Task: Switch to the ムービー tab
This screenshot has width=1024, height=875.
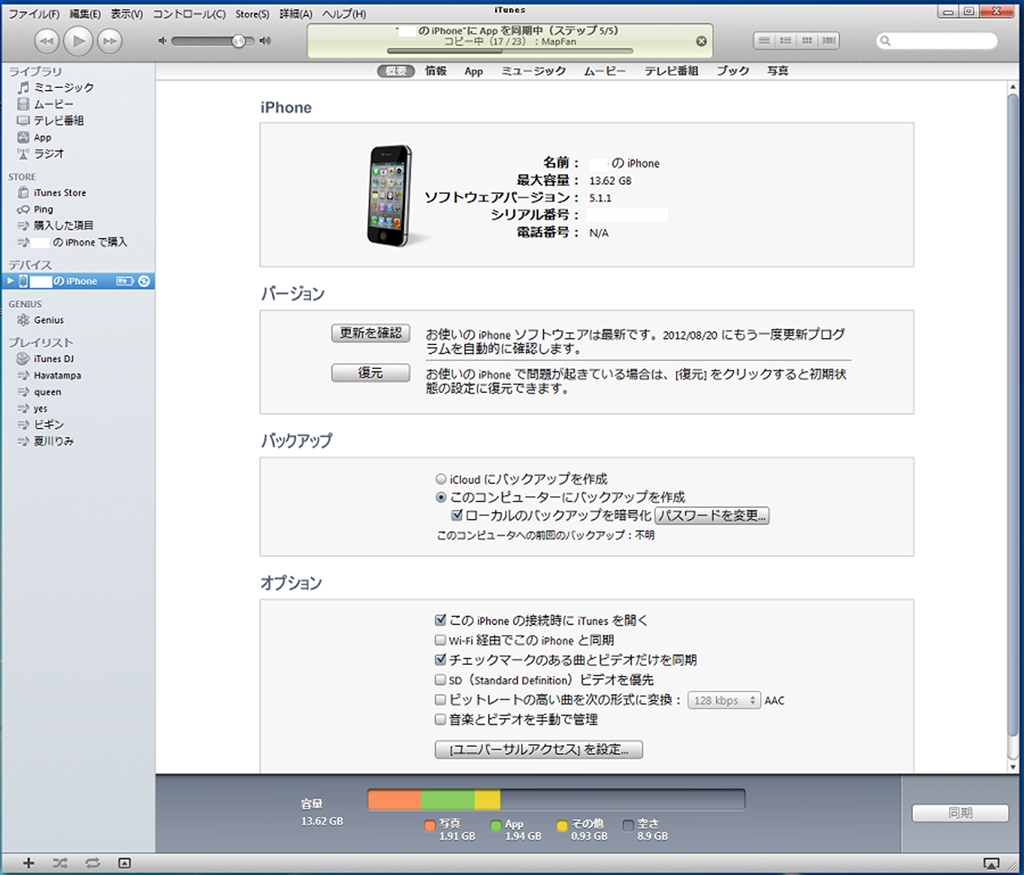Action: click(x=605, y=71)
